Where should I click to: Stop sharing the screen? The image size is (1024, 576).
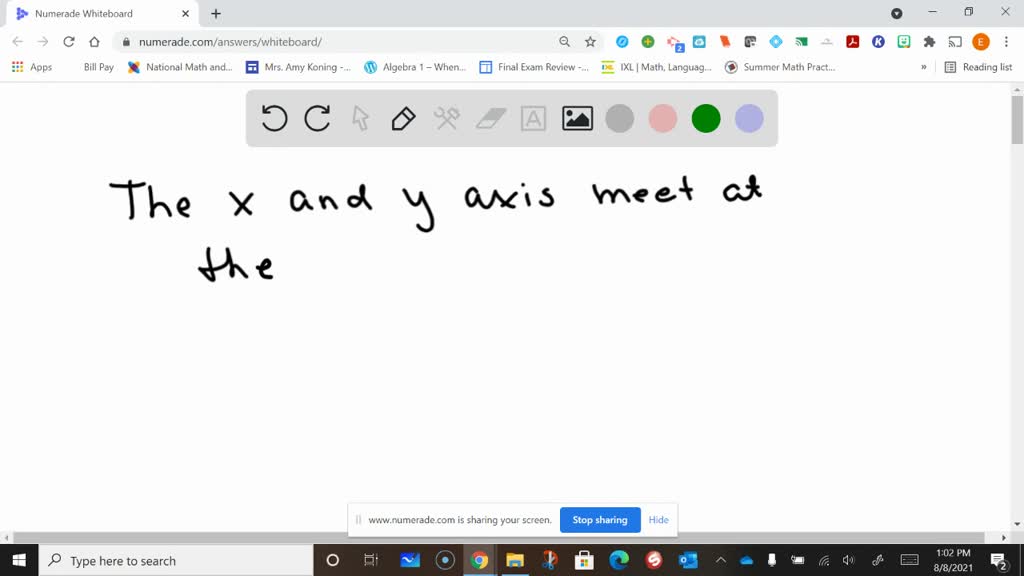pos(600,520)
